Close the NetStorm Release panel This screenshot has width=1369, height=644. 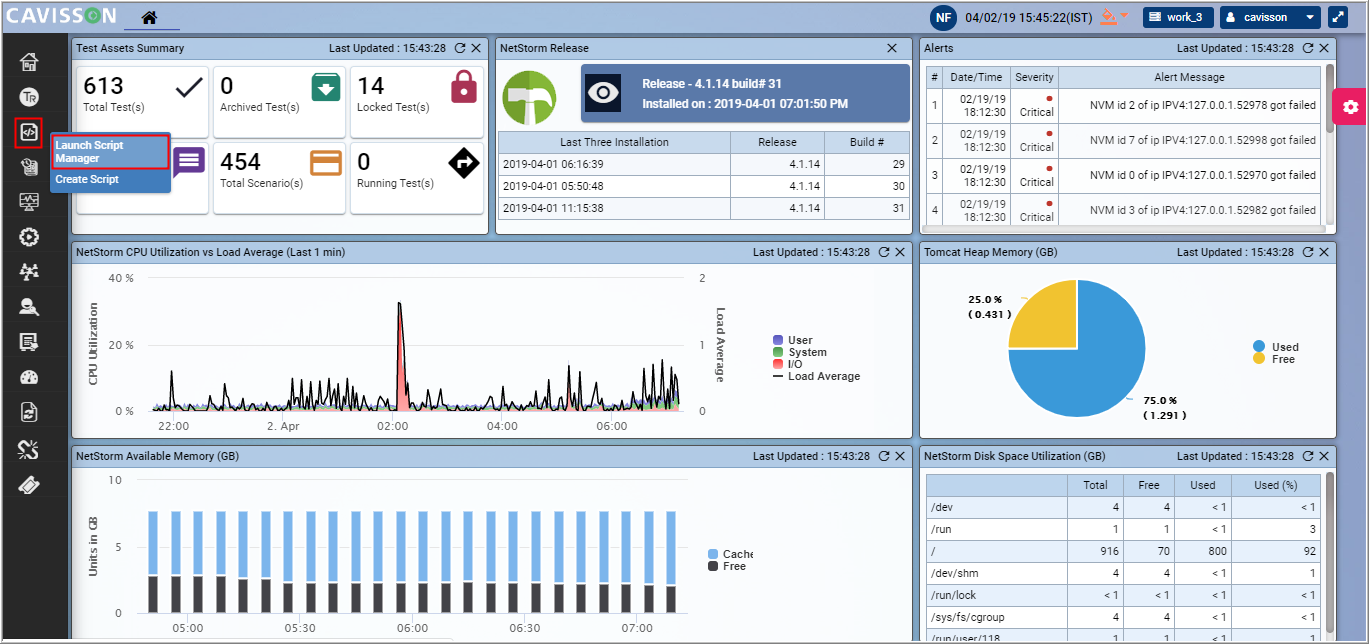(892, 48)
